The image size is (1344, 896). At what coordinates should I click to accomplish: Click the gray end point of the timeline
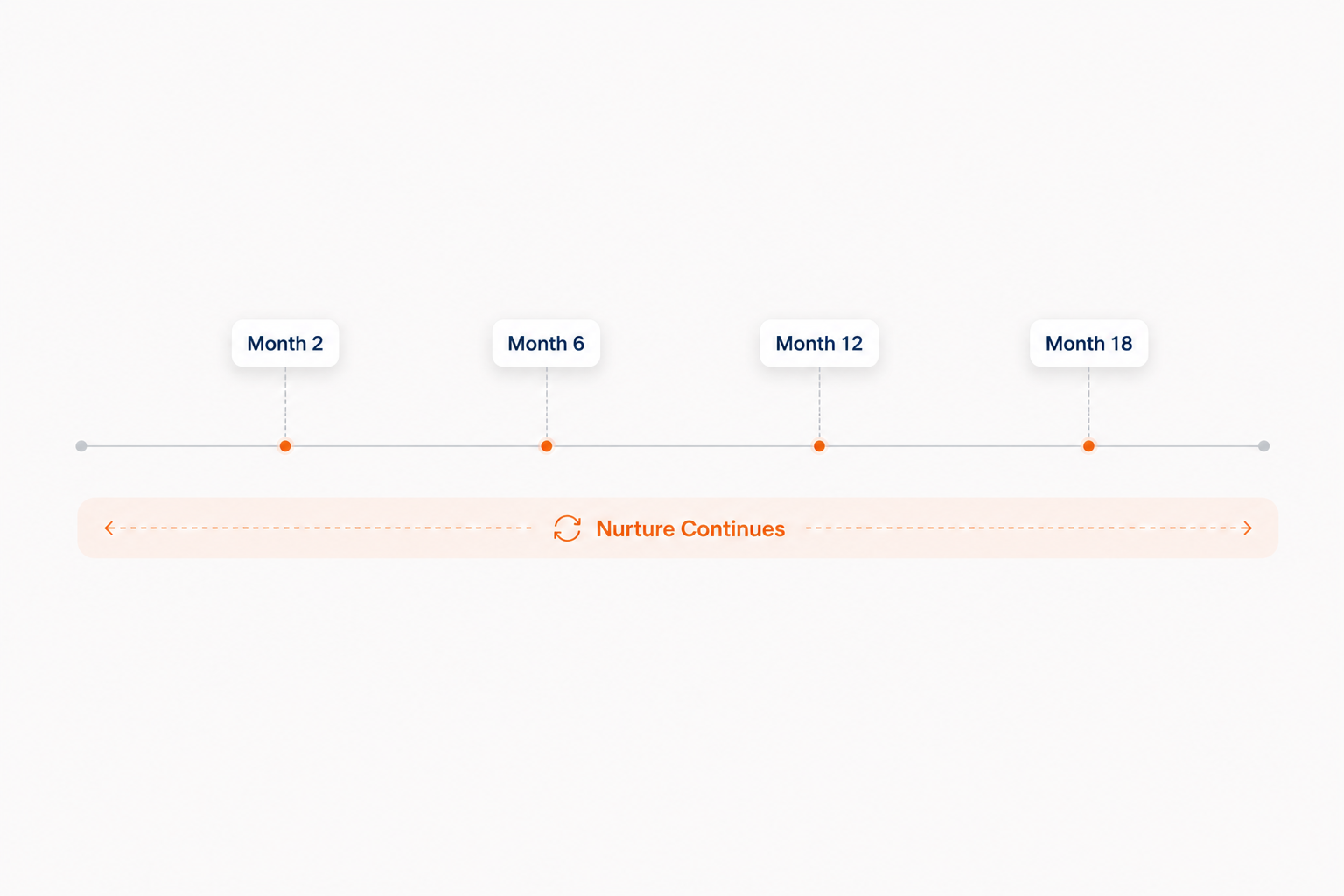[x=1263, y=446]
